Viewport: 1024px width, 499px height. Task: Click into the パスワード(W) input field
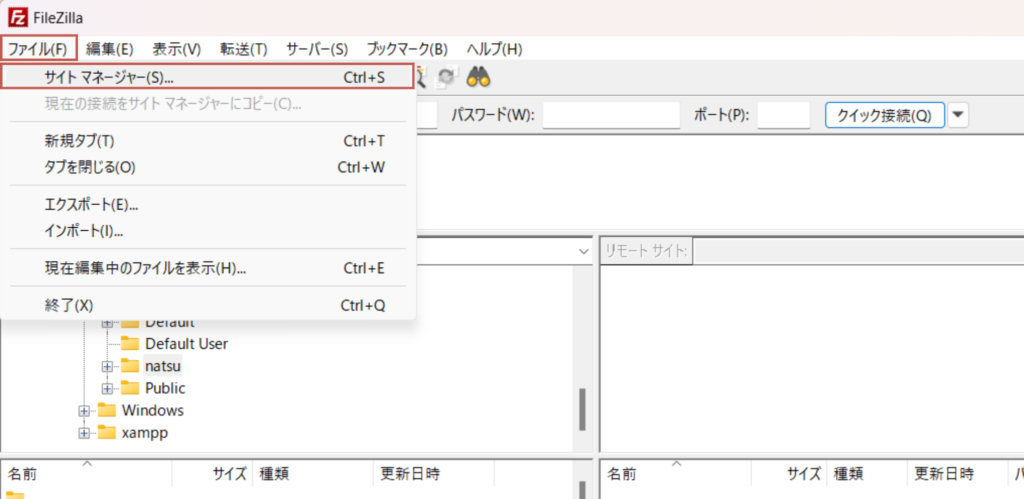611,115
